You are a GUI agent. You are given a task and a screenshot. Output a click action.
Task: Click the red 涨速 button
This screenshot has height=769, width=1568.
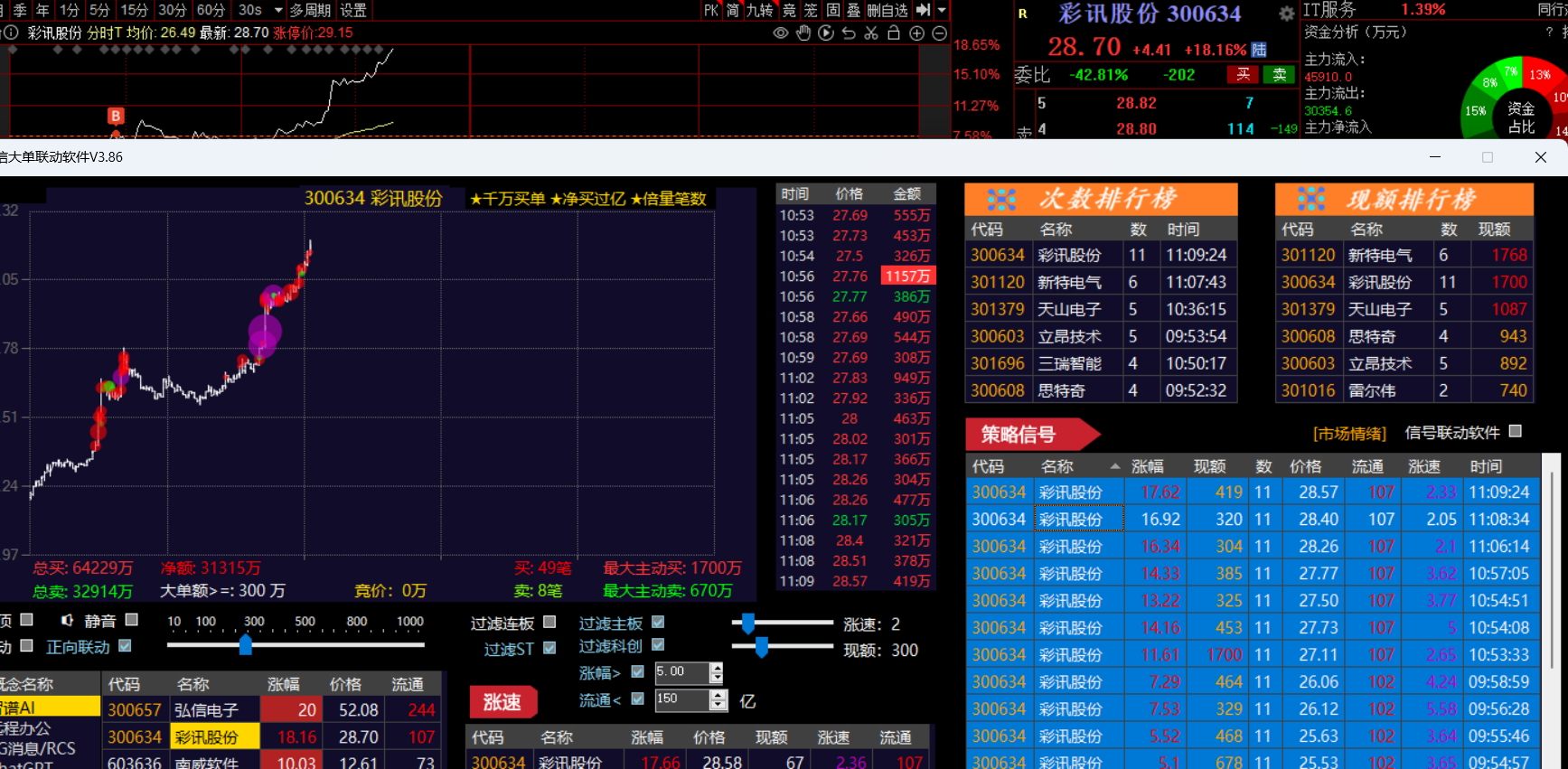502,702
